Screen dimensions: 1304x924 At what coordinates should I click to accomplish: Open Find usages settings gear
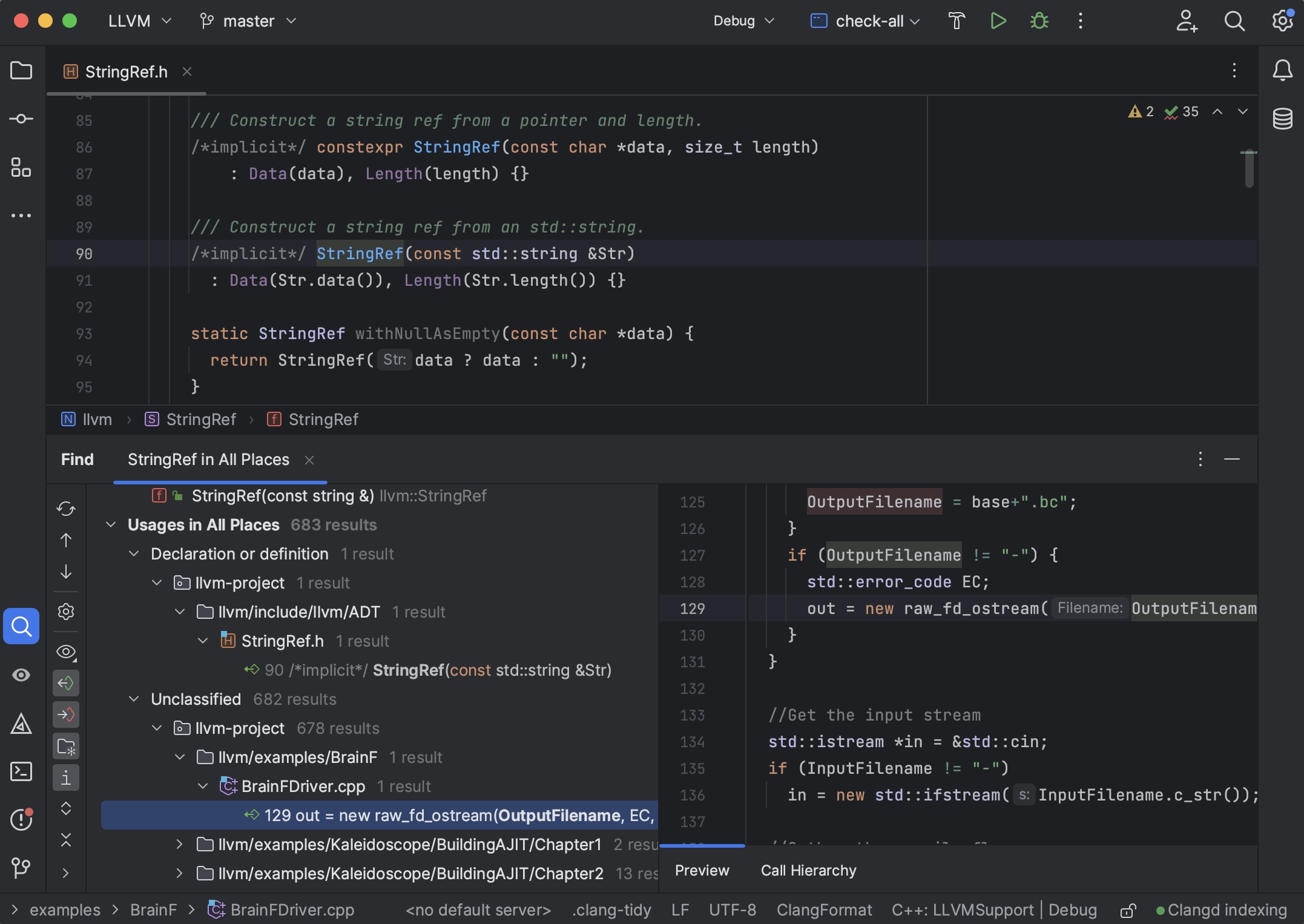pyautogui.click(x=66, y=612)
